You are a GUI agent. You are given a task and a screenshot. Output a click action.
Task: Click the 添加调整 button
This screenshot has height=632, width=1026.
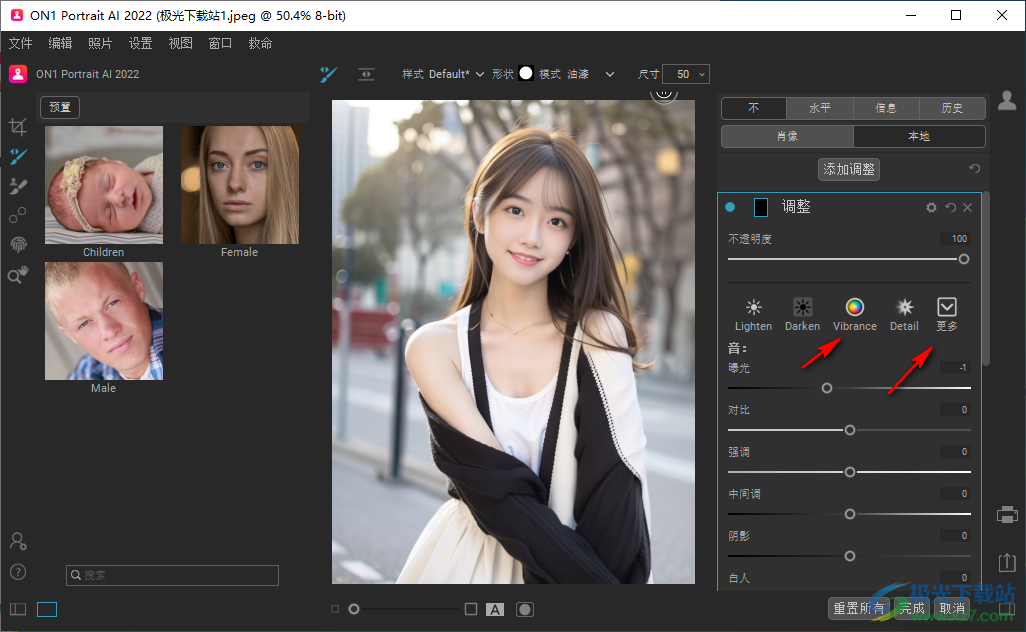[x=849, y=169]
